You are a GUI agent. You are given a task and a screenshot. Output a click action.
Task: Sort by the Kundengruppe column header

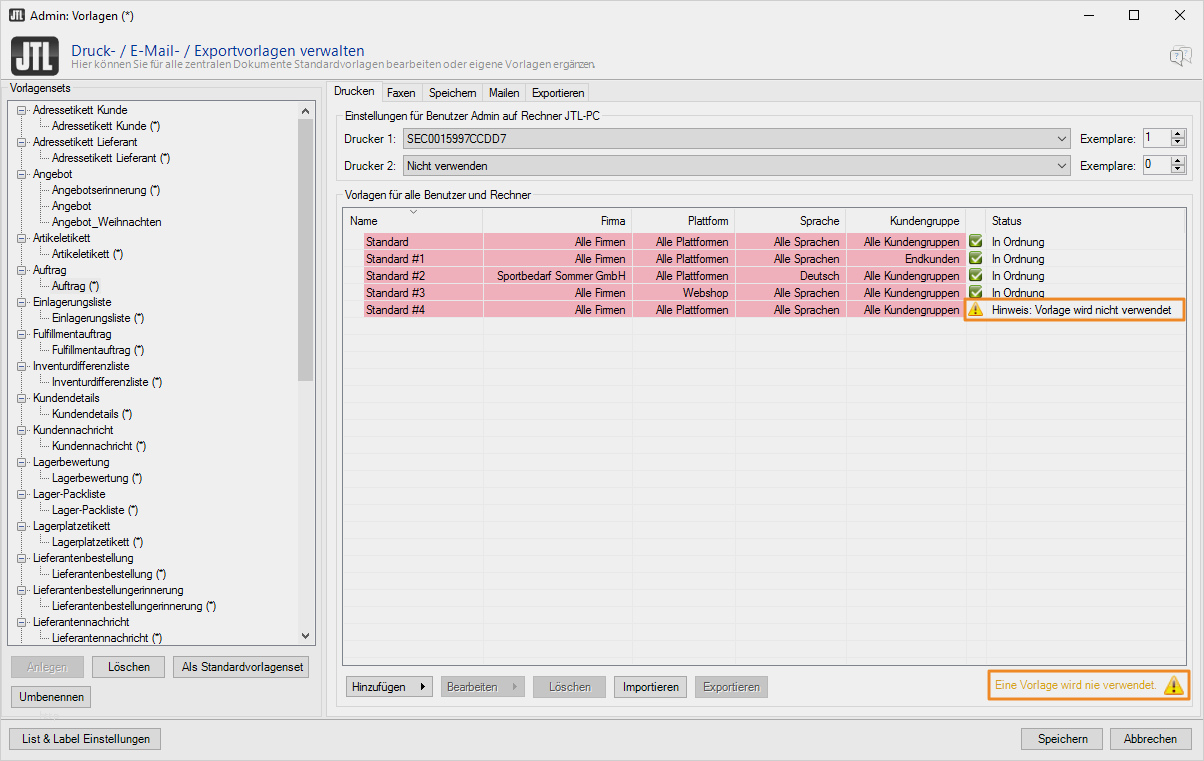[905, 220]
